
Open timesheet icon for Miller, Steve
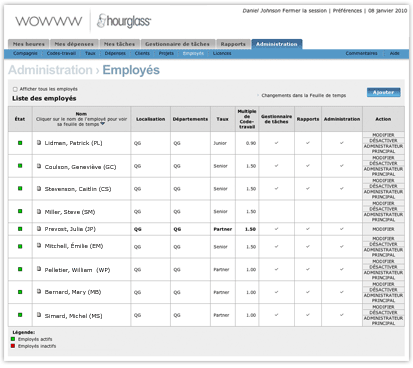pos(39,211)
